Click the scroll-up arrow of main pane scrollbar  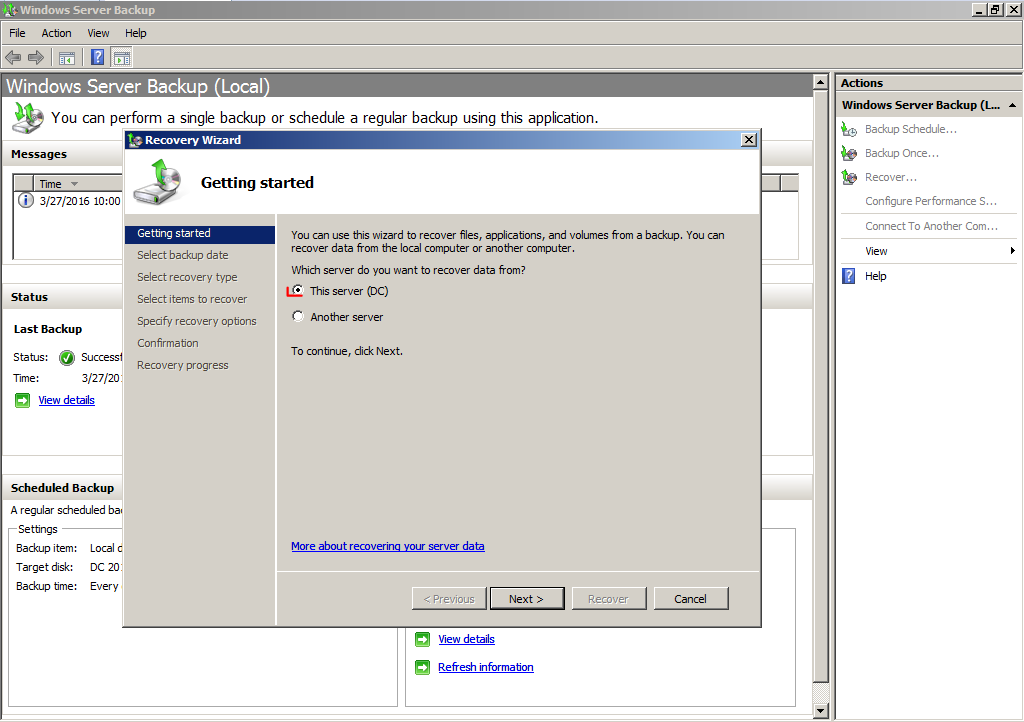click(821, 82)
